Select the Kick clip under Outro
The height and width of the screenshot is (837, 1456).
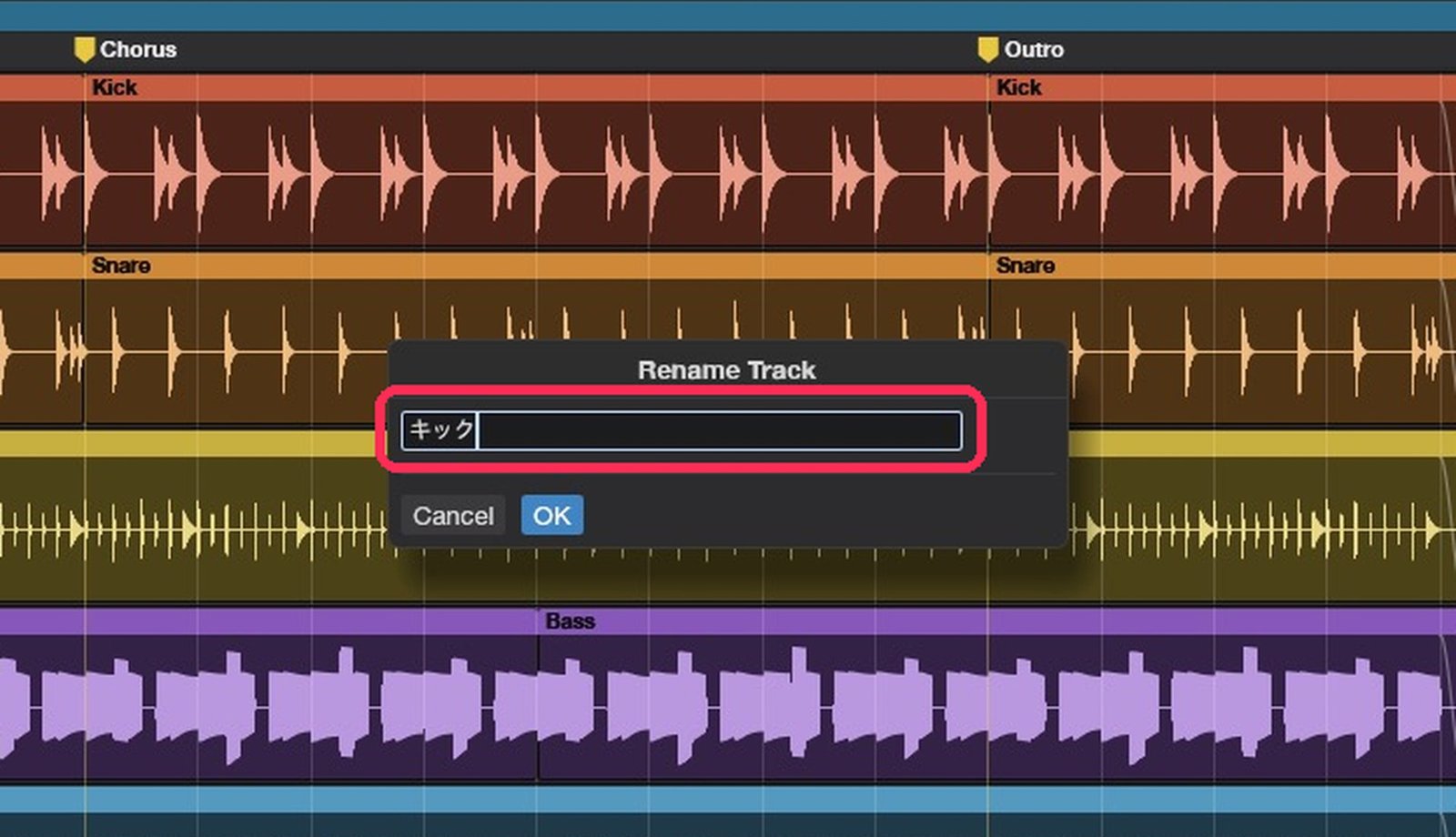[1222, 162]
